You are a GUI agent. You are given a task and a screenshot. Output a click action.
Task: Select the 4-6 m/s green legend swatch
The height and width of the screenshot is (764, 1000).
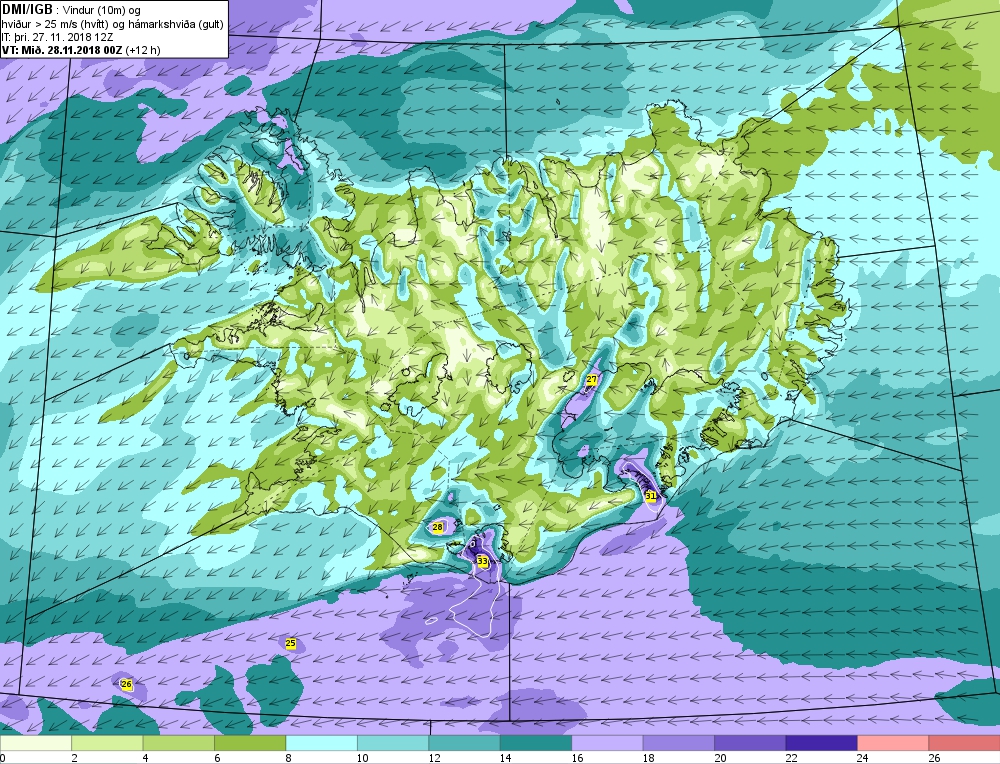click(179, 743)
